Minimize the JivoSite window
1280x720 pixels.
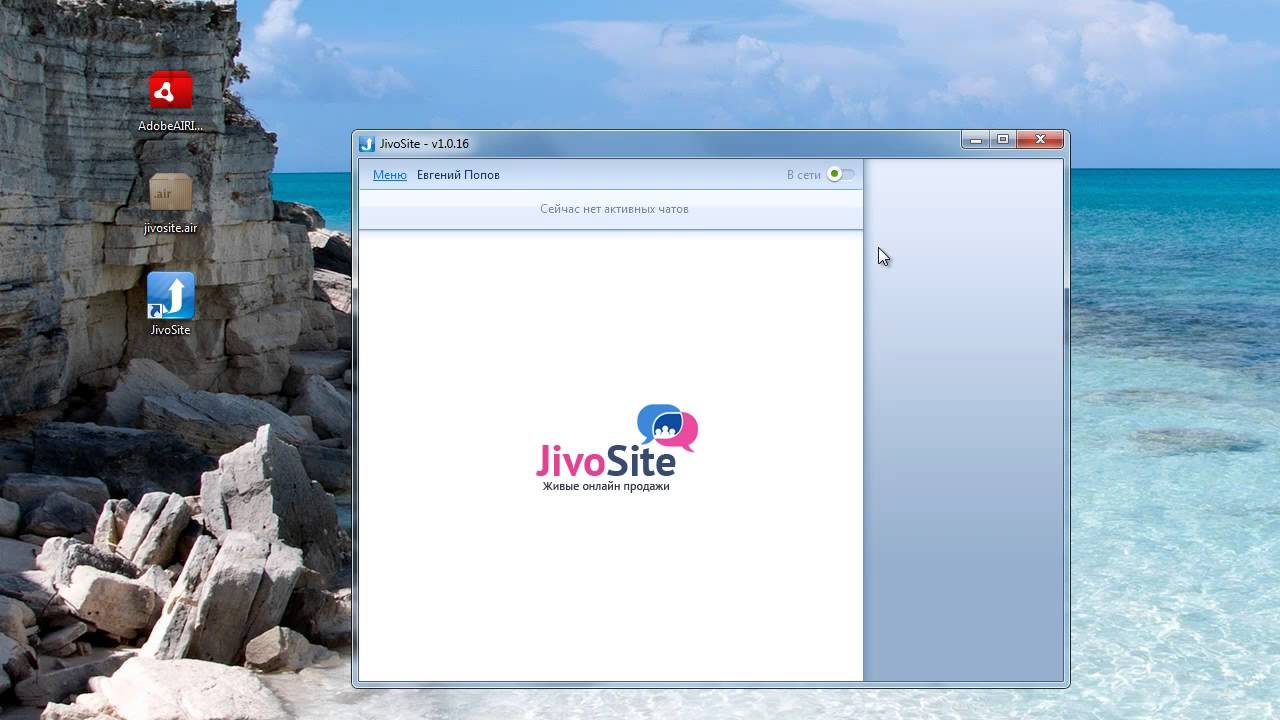click(976, 140)
